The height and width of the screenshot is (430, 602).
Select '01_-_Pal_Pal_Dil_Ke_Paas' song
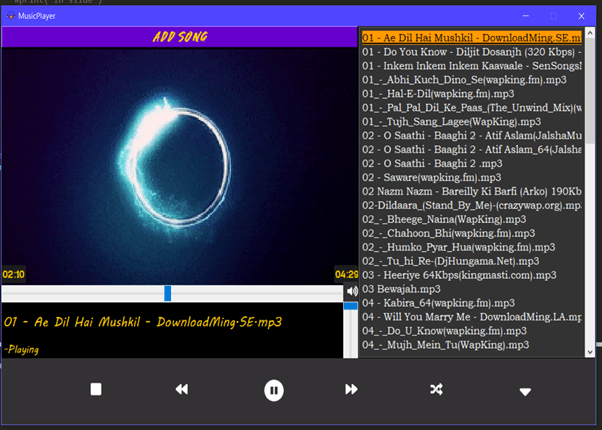tap(471, 108)
